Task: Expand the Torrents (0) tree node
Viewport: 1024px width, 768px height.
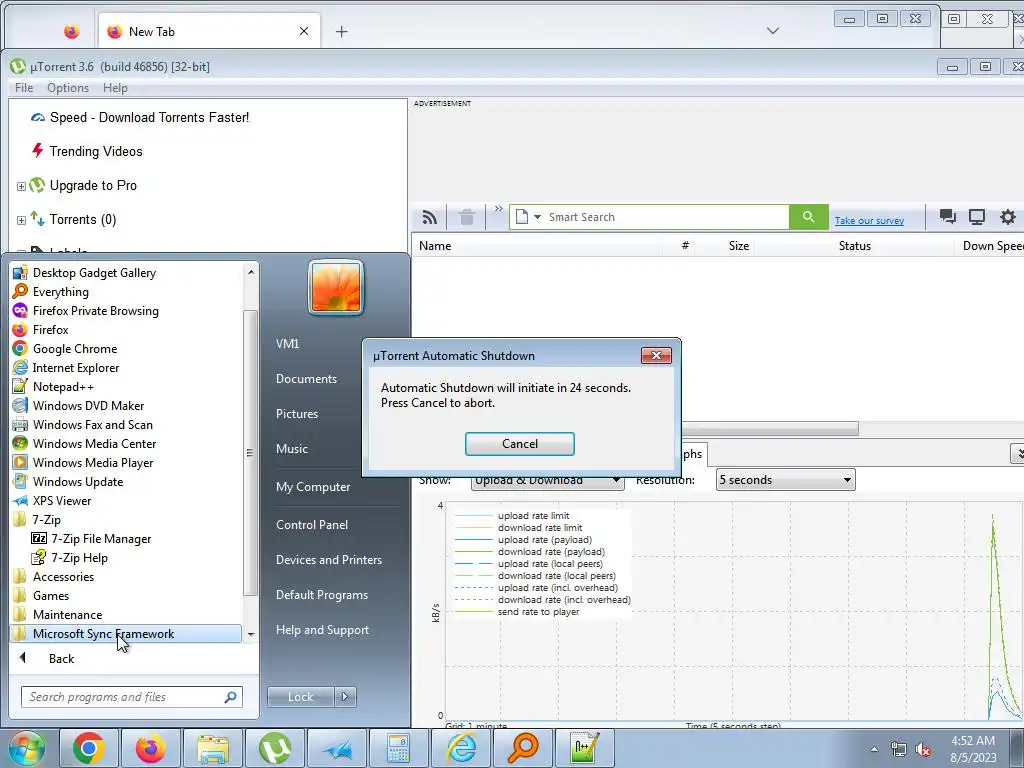Action: click(21, 220)
